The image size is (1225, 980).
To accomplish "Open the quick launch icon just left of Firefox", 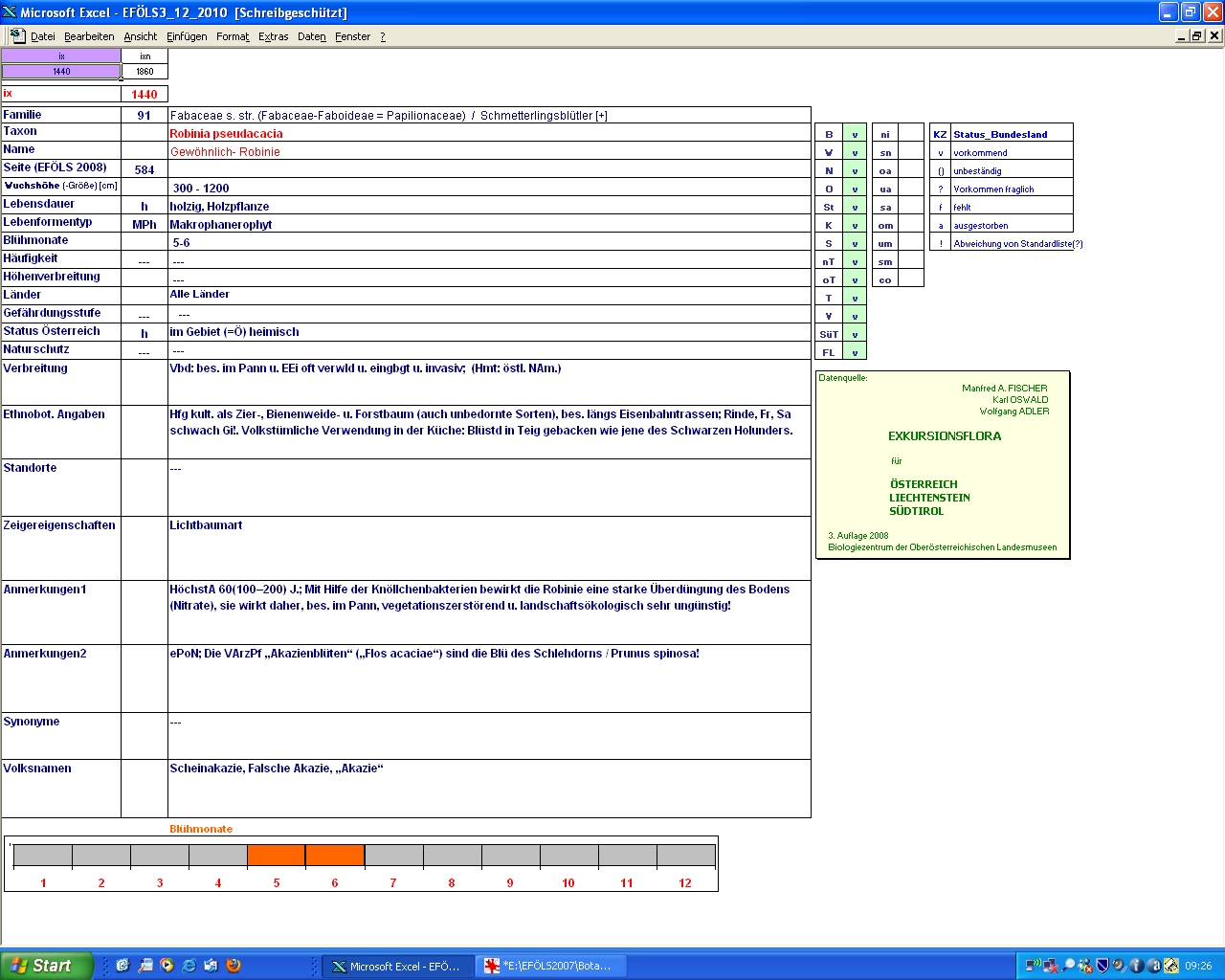I will pyautogui.click(x=211, y=966).
